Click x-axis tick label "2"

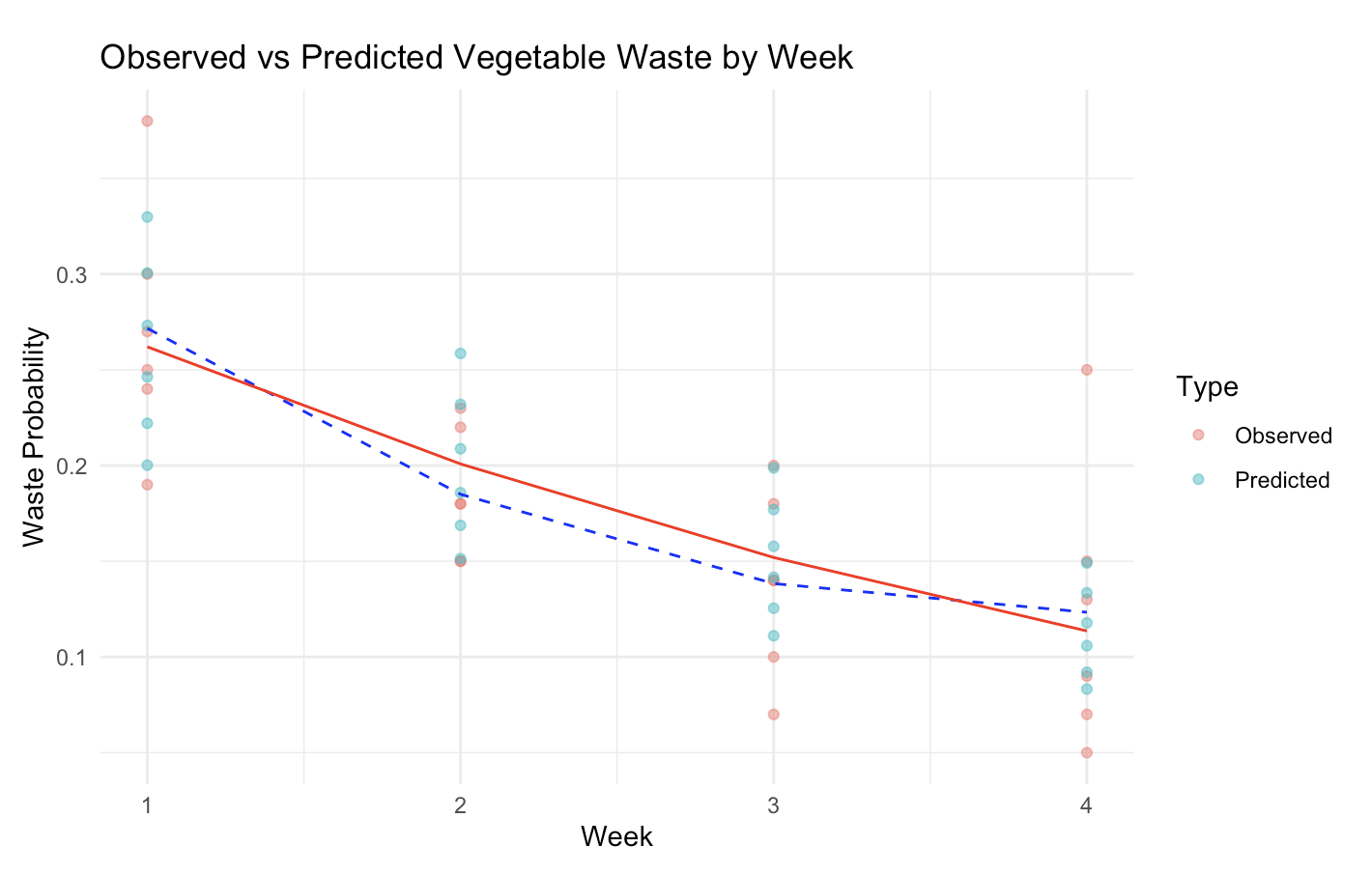pos(460,804)
